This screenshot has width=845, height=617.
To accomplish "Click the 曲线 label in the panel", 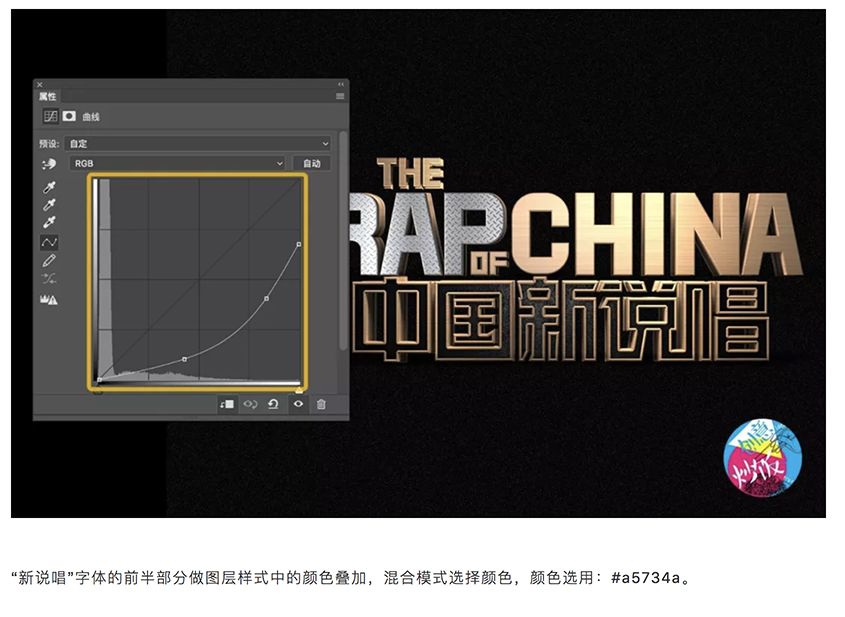I will (x=91, y=117).
